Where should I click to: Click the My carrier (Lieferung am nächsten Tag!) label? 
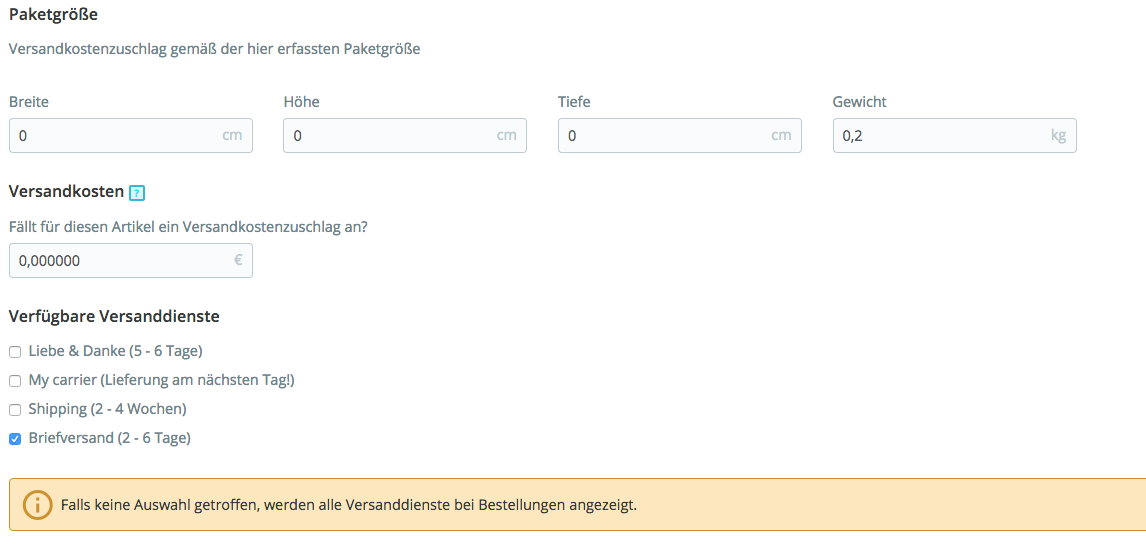(x=162, y=381)
